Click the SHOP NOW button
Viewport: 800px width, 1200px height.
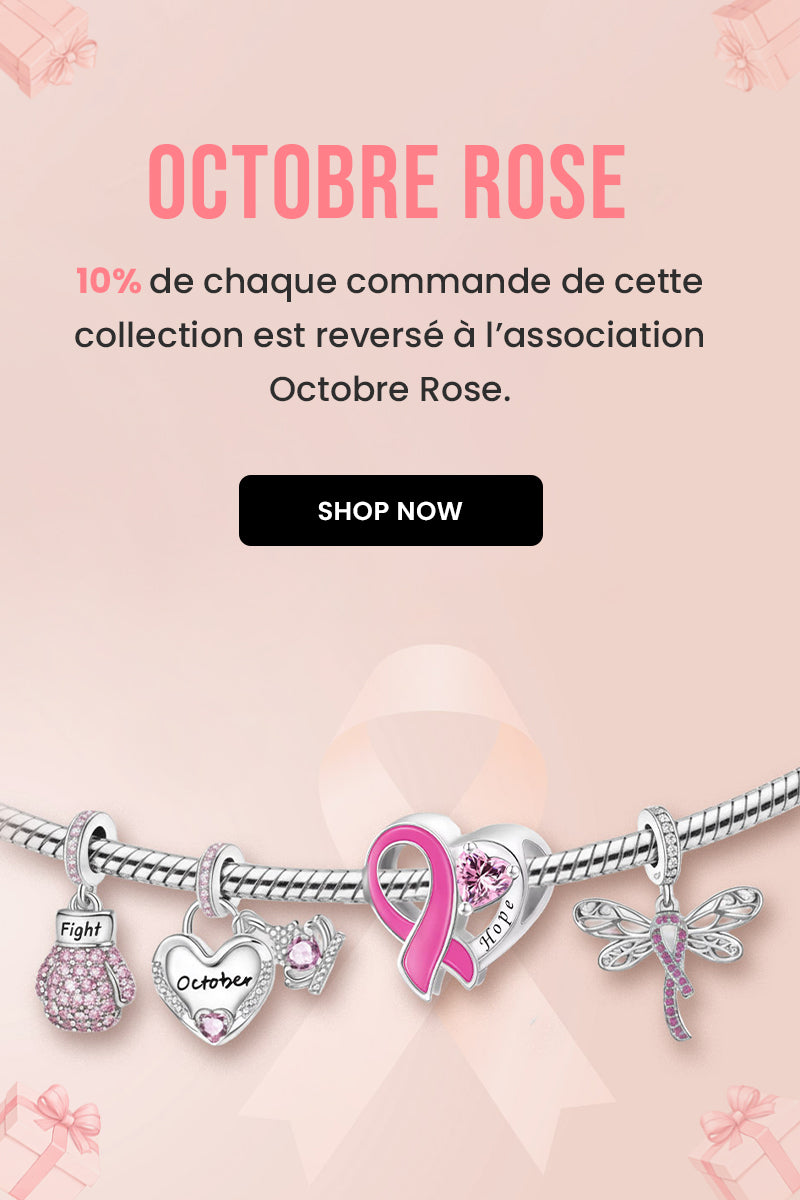[390, 510]
